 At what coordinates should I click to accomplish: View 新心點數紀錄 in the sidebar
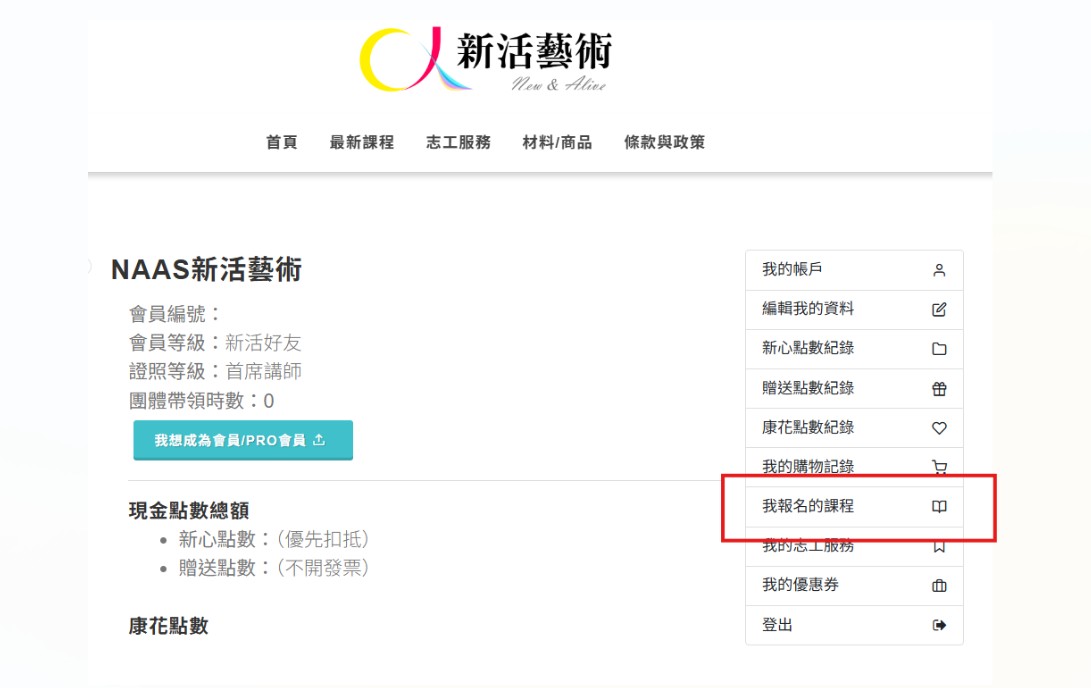point(854,349)
